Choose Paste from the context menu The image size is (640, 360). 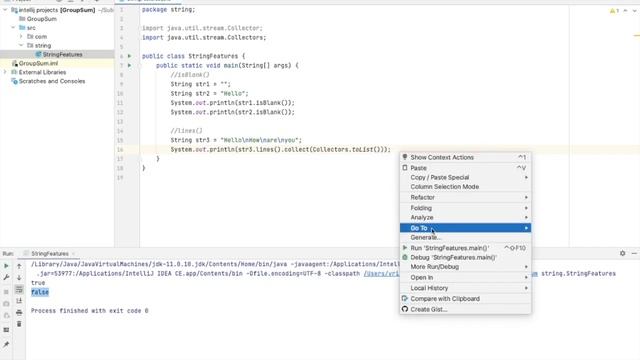465,168
